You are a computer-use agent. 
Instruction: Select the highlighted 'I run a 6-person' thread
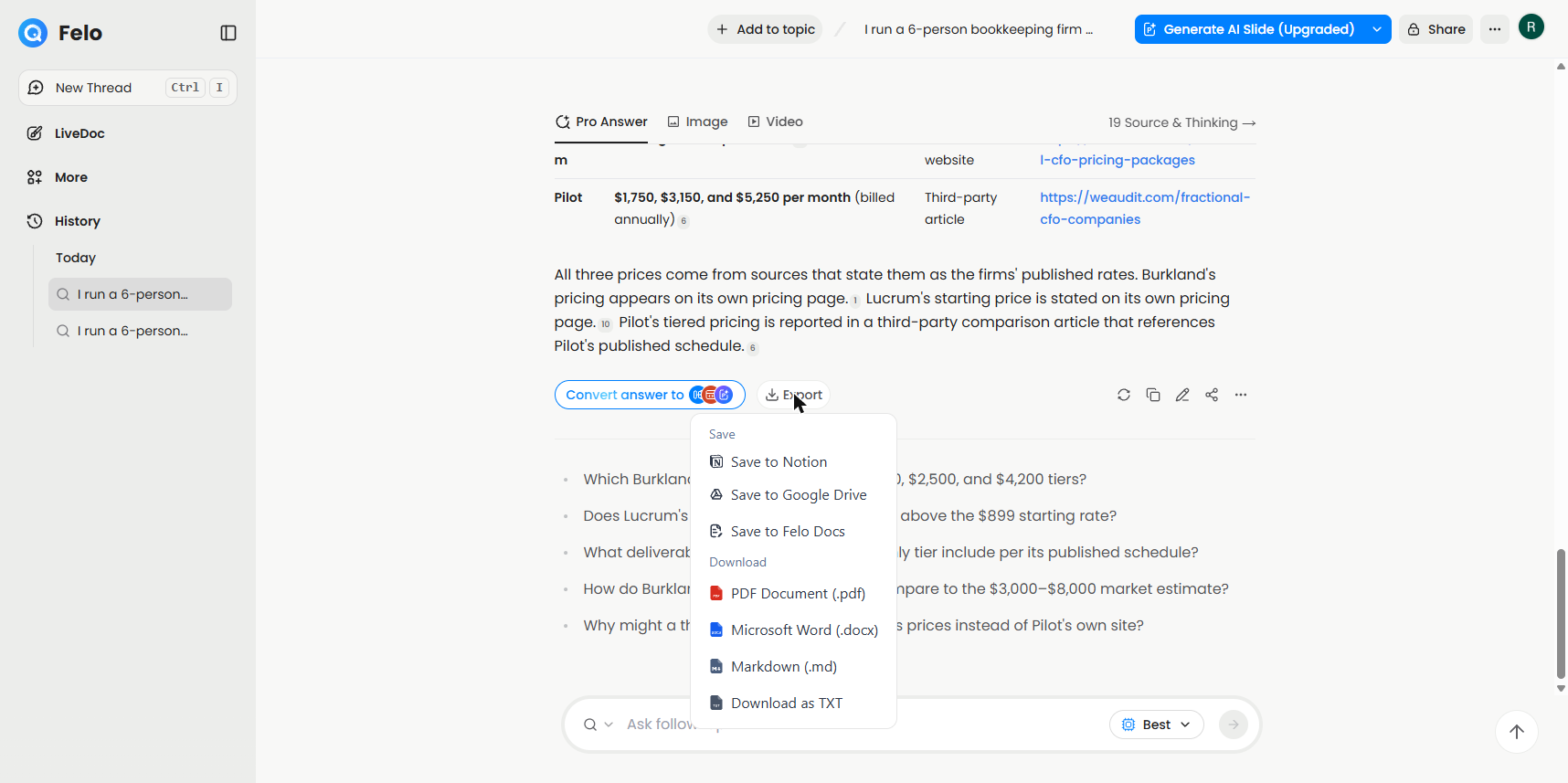[x=140, y=294]
